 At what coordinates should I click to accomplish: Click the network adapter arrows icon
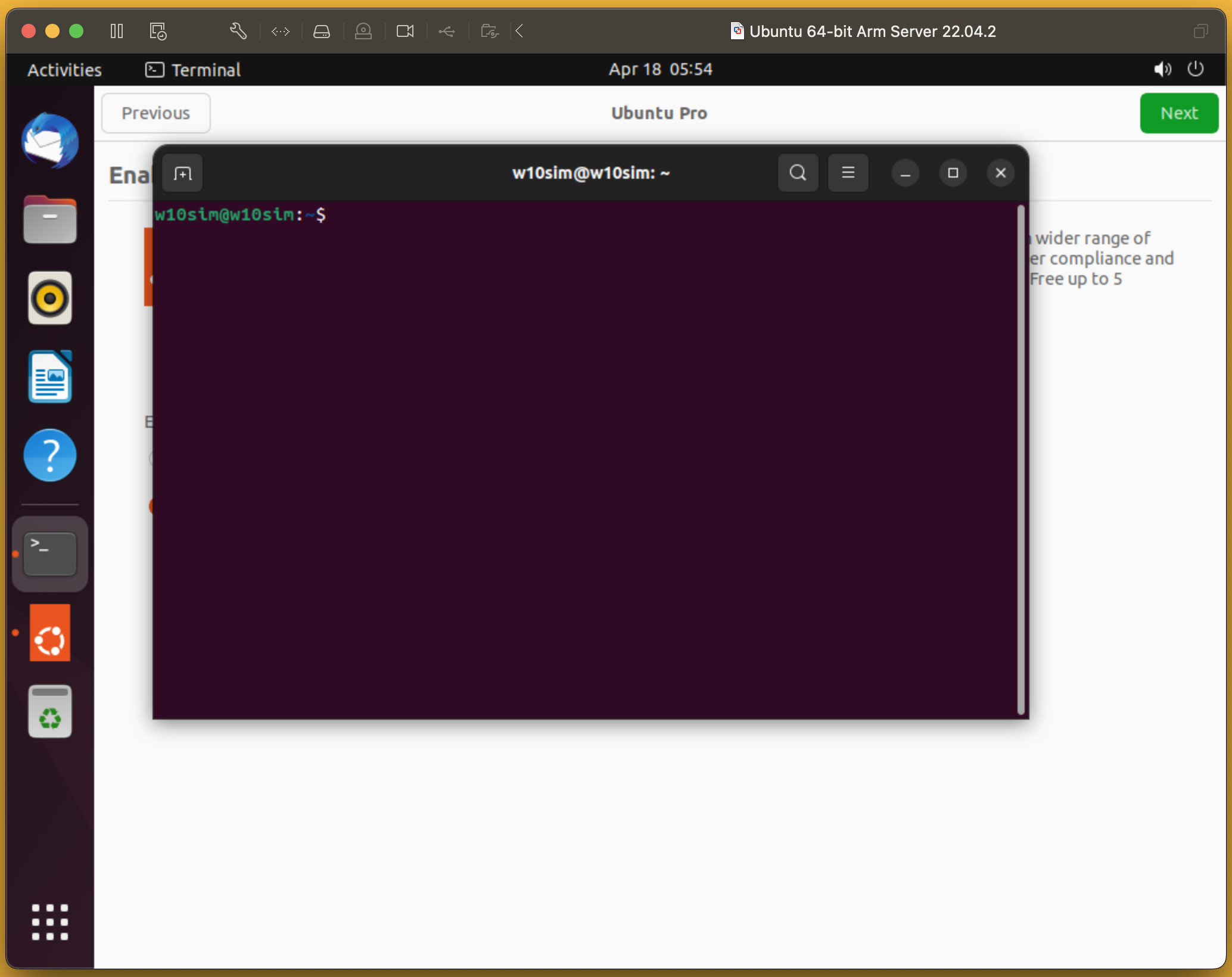280,31
